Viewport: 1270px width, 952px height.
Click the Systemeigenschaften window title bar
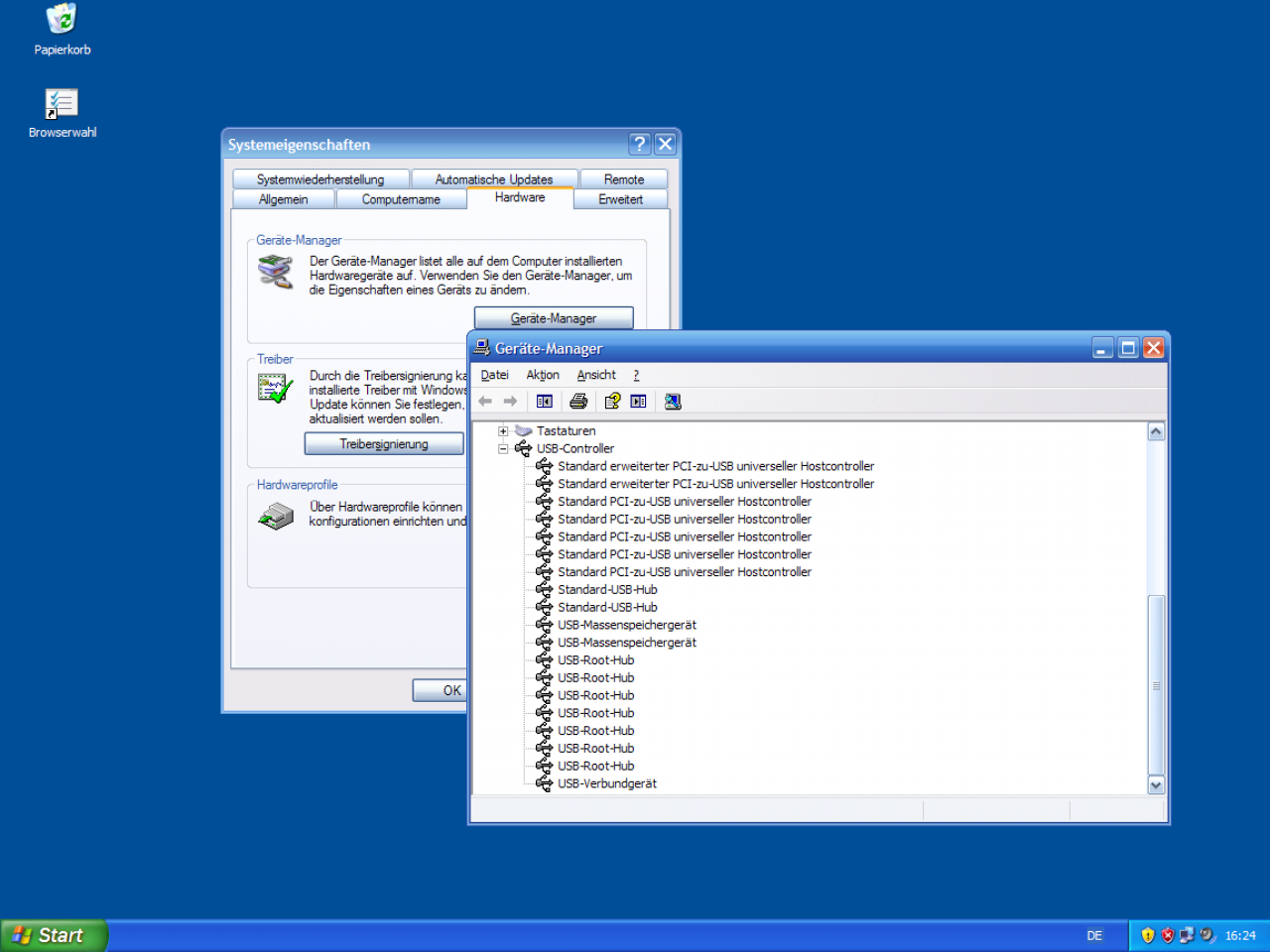(x=427, y=144)
